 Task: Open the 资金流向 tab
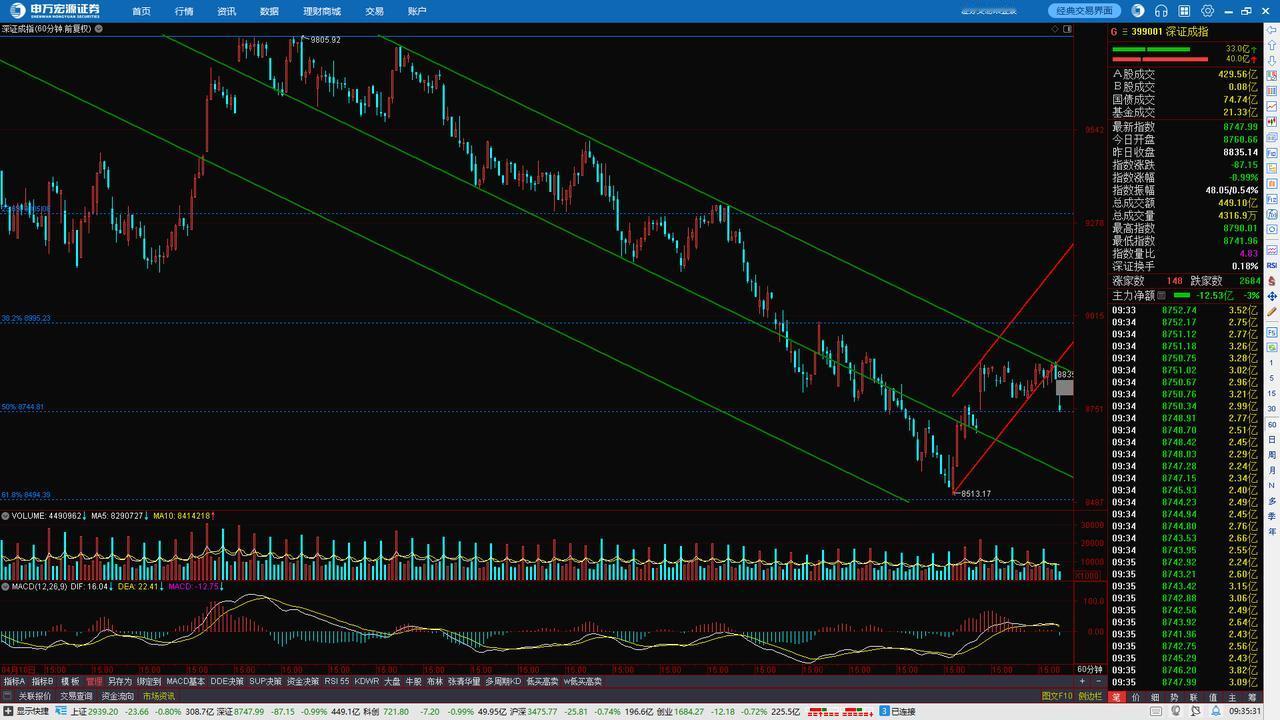tap(117, 696)
